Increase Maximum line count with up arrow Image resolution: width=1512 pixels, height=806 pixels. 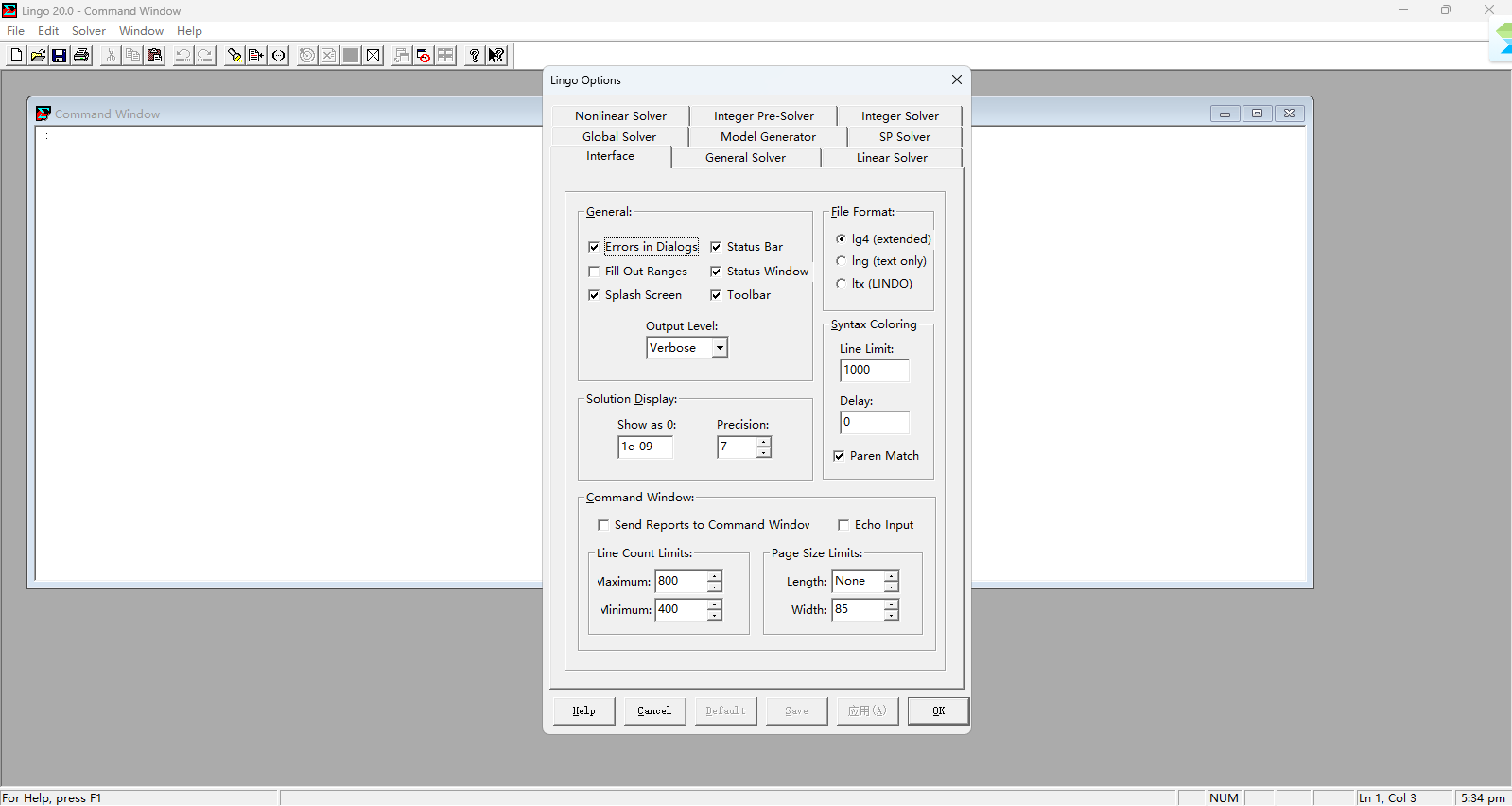pyautogui.click(x=715, y=576)
